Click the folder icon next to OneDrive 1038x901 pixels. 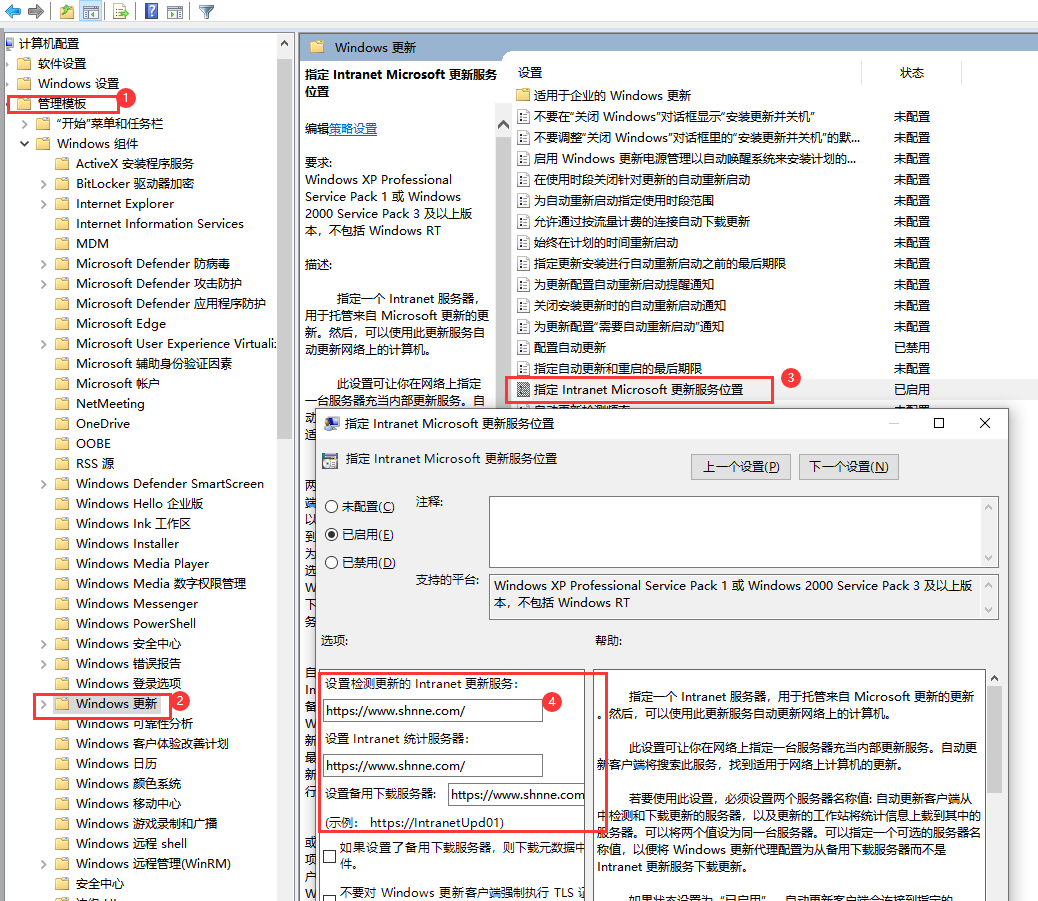point(62,424)
